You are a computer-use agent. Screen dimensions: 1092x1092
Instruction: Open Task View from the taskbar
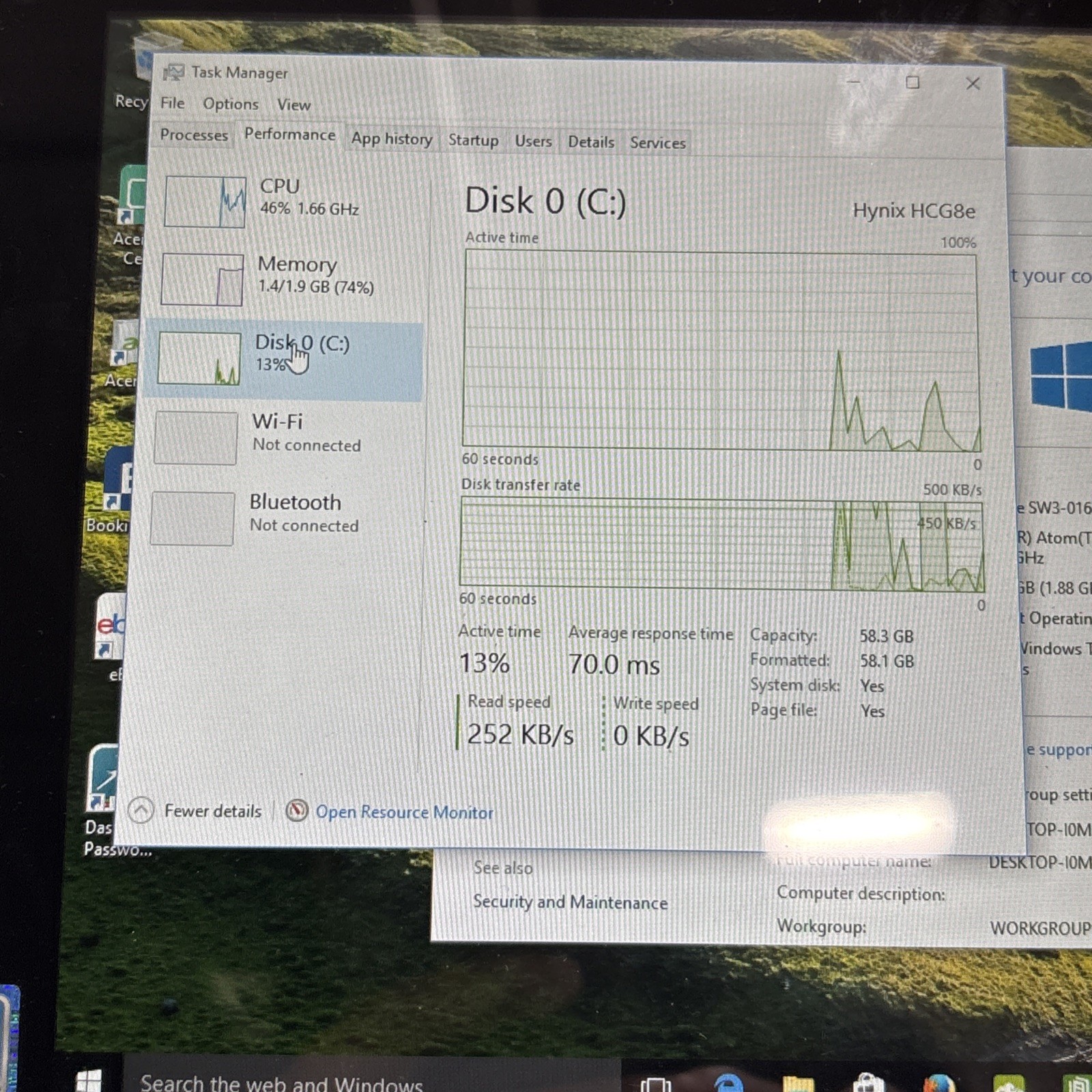(x=657, y=1083)
